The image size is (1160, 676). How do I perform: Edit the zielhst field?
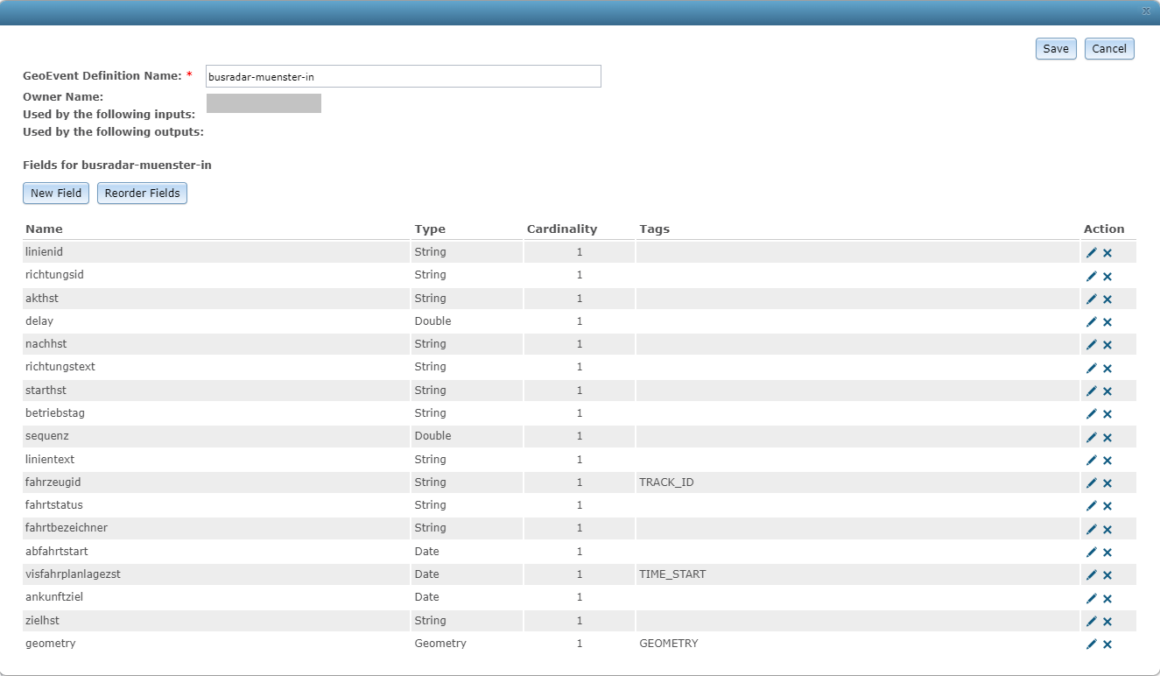coord(1091,621)
